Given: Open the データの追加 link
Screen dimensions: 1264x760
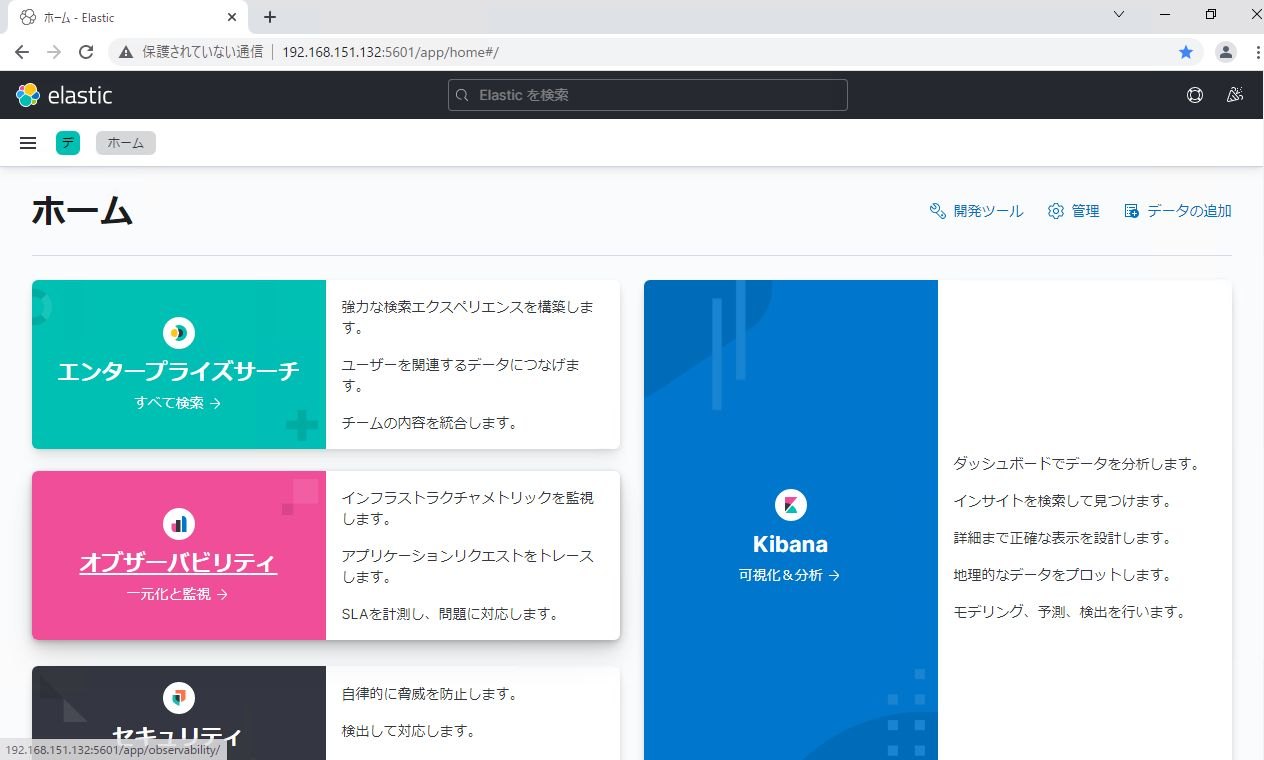Looking at the screenshot, I should 1189,211.
